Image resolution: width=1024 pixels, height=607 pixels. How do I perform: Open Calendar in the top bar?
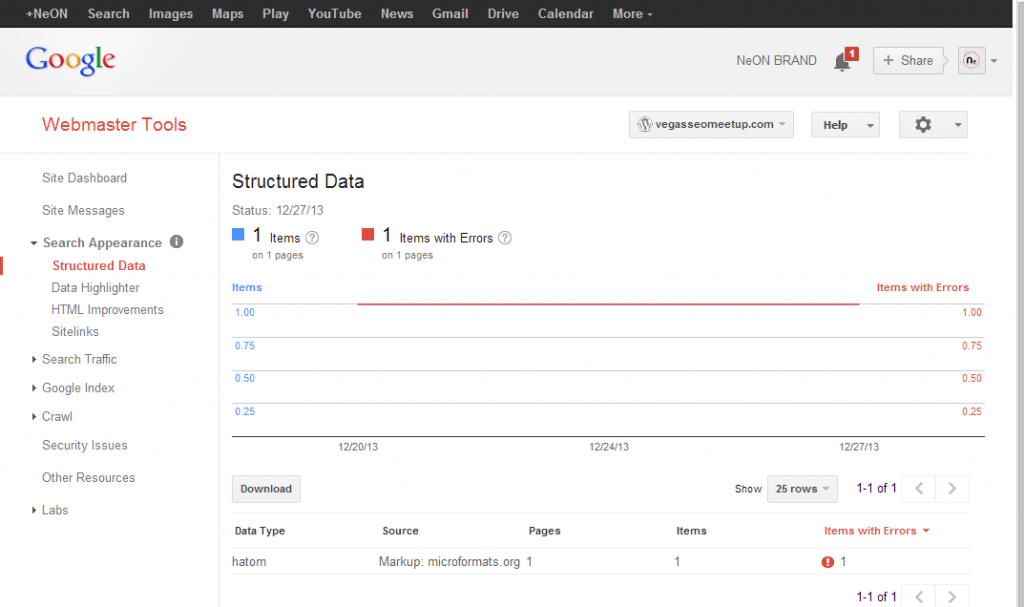tap(566, 14)
